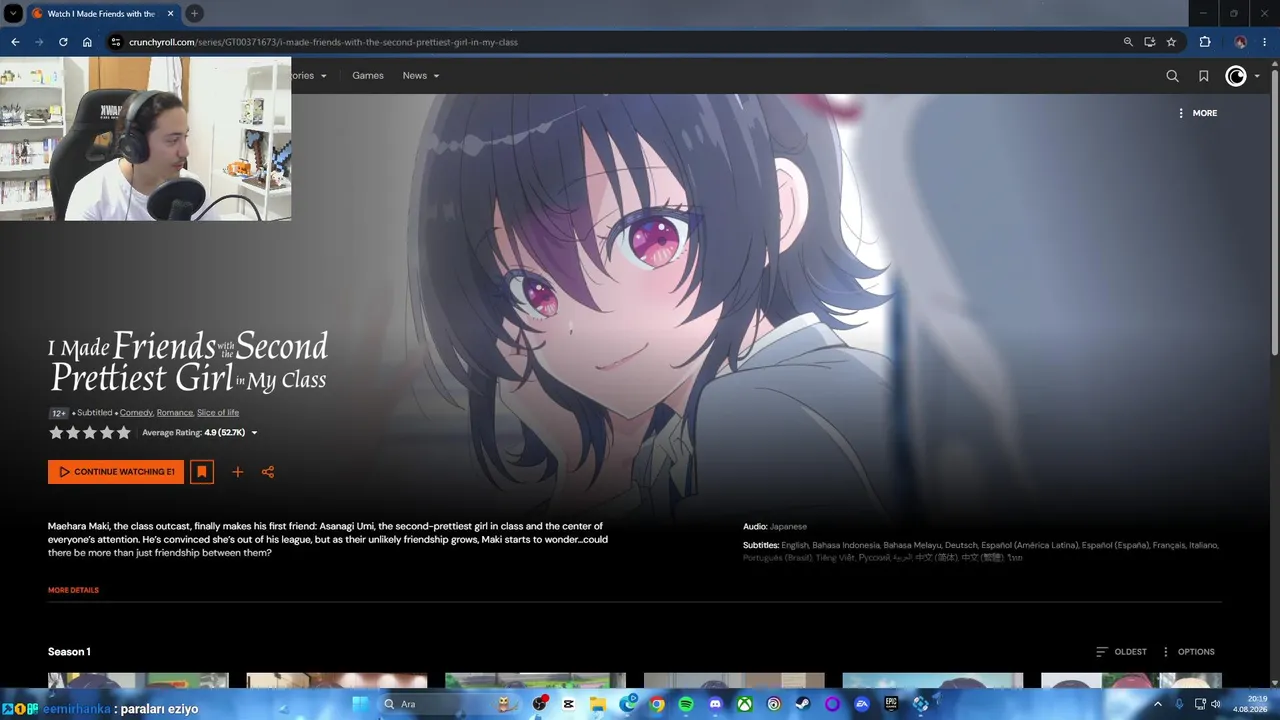Open the Chrome three-dot menu
The height and width of the screenshot is (720, 1280).
pos(1266,42)
